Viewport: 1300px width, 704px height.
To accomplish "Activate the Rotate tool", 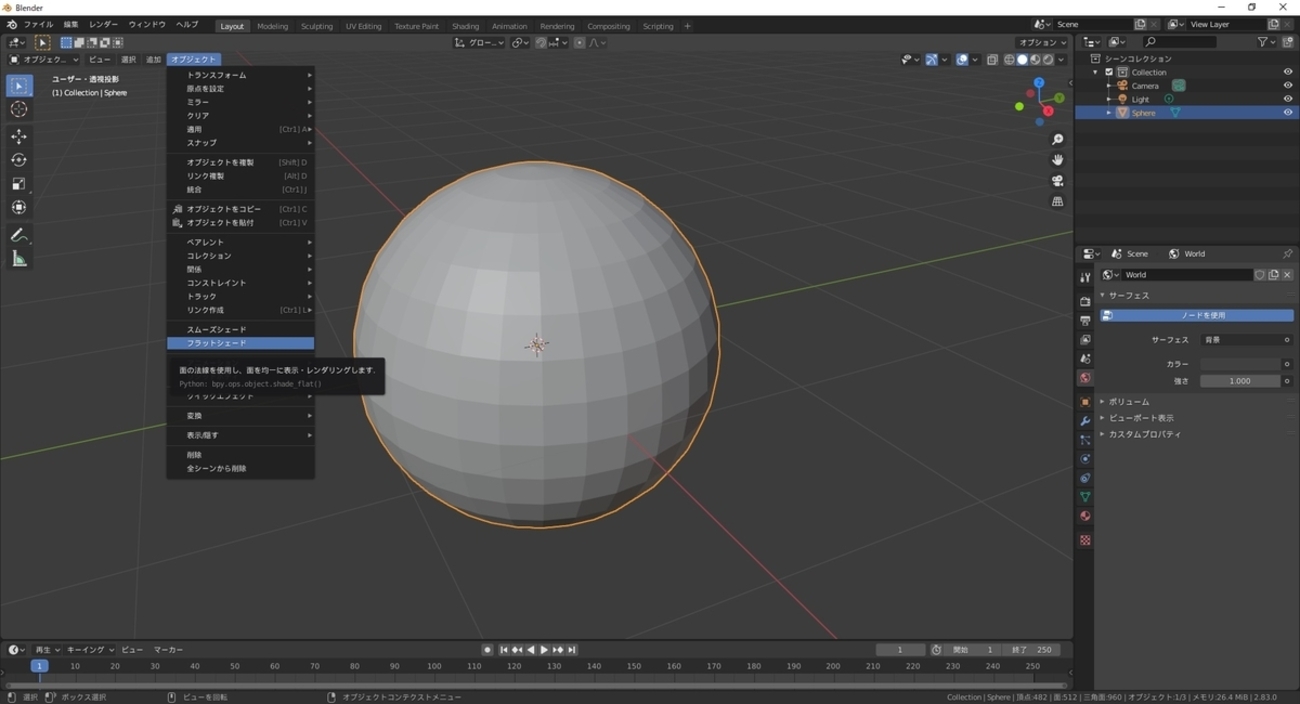I will (19, 160).
